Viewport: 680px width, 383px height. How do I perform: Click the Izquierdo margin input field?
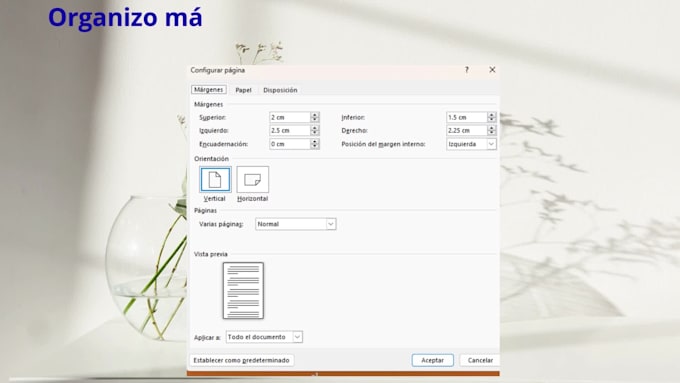pyautogui.click(x=290, y=130)
